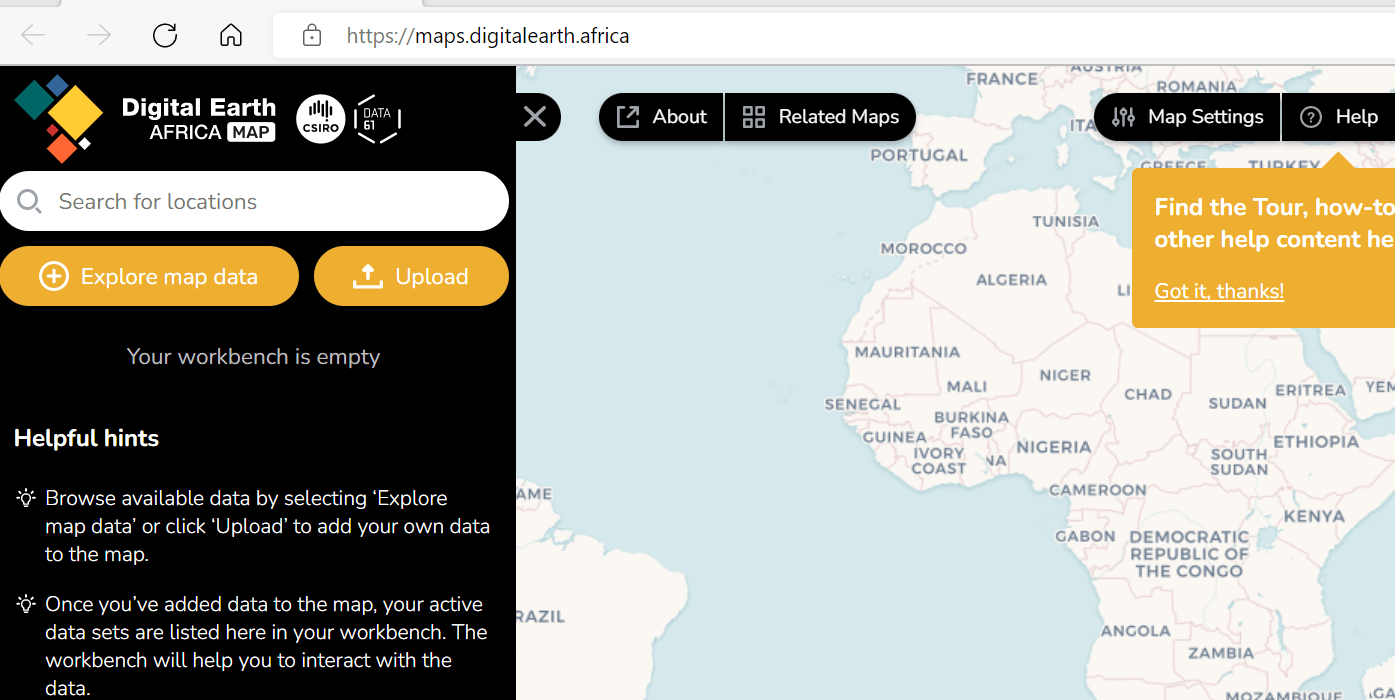Screen dimensions: 1395x700
Task: Open Related Maps menu
Action: tap(821, 117)
